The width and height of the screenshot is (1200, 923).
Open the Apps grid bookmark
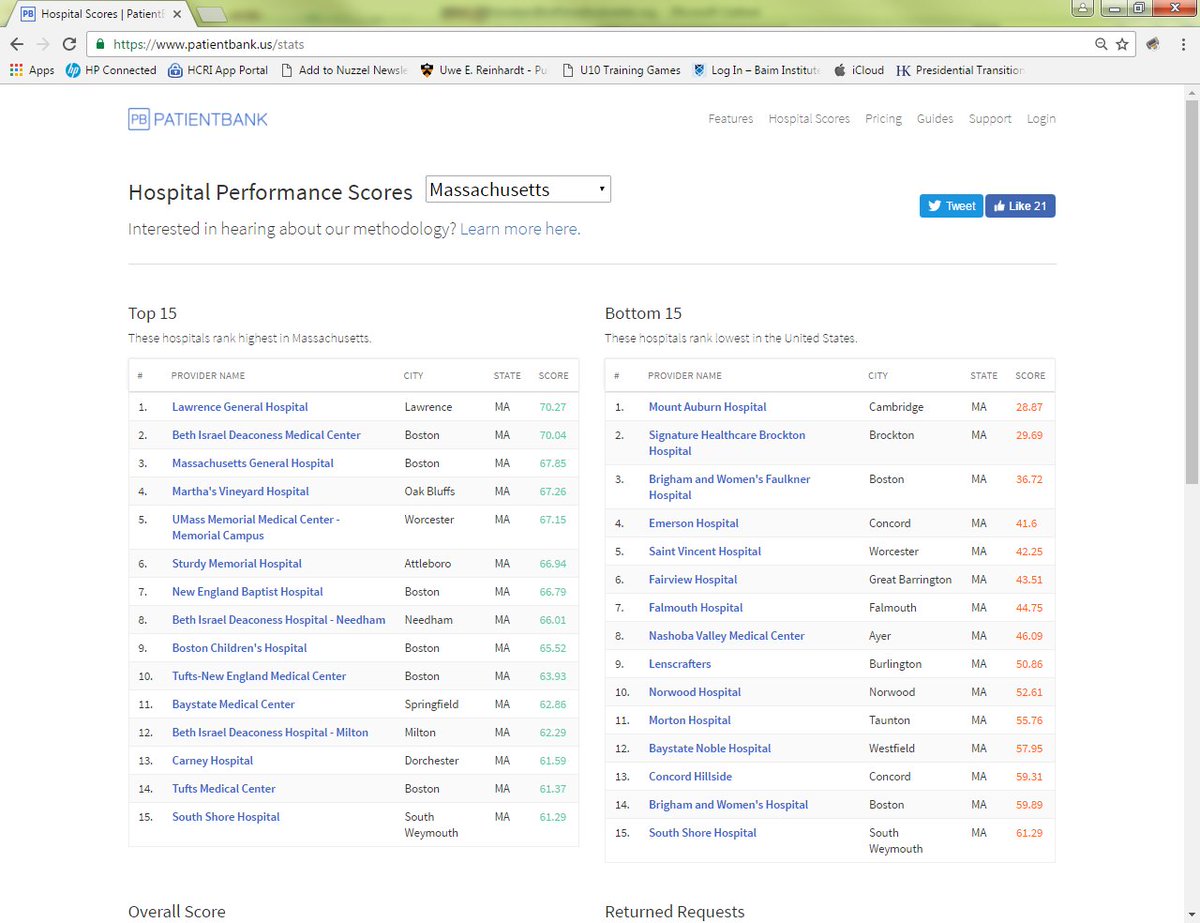point(32,70)
